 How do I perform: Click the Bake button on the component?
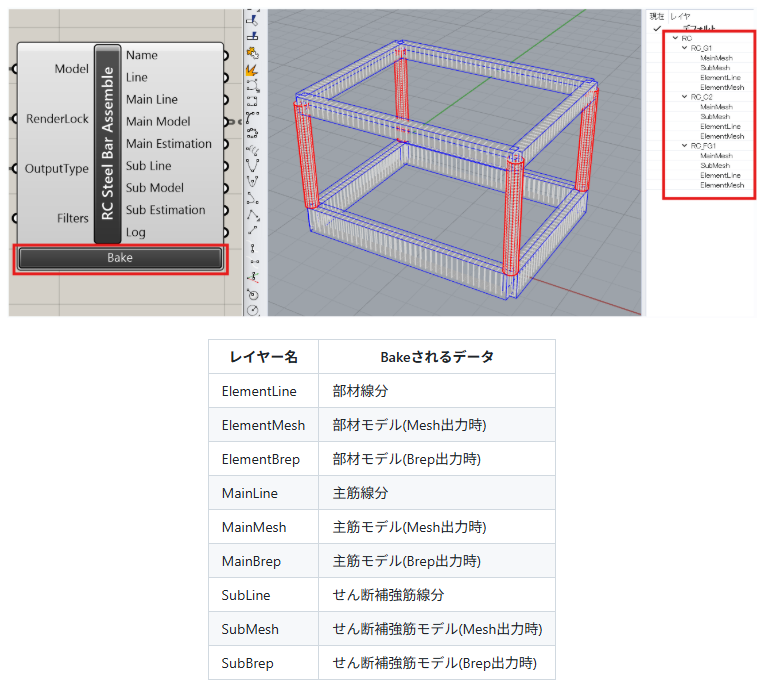click(x=120, y=258)
